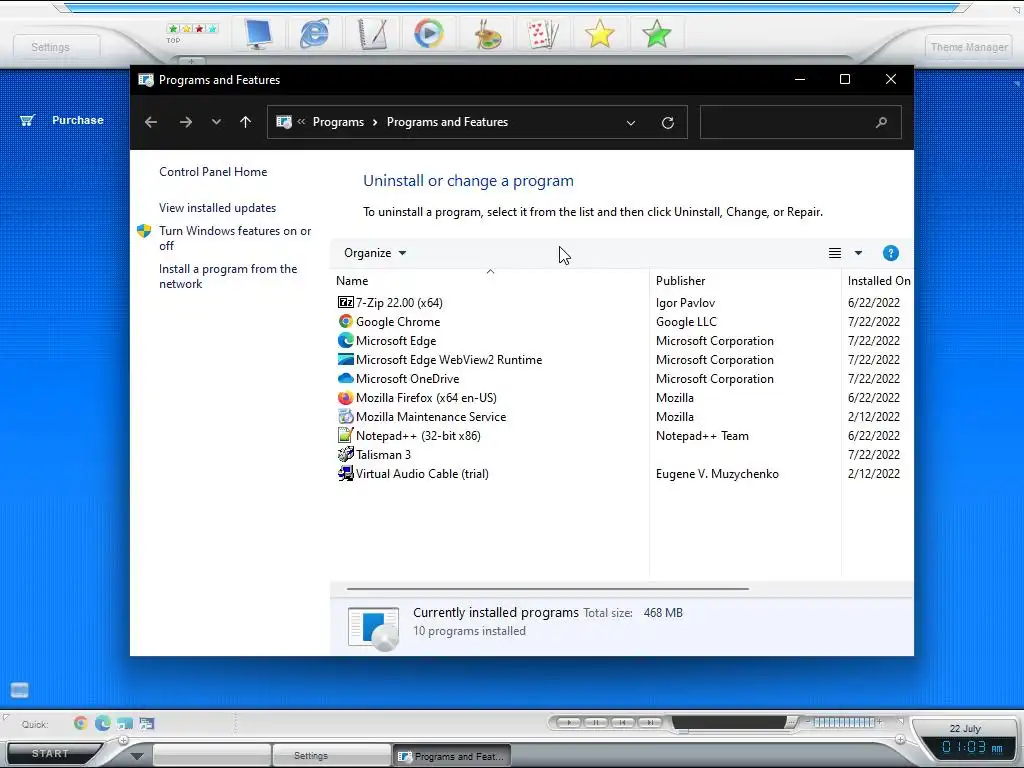1024x768 pixels.
Task: Launch Internet Explorer from the top dock
Action: 314,33
